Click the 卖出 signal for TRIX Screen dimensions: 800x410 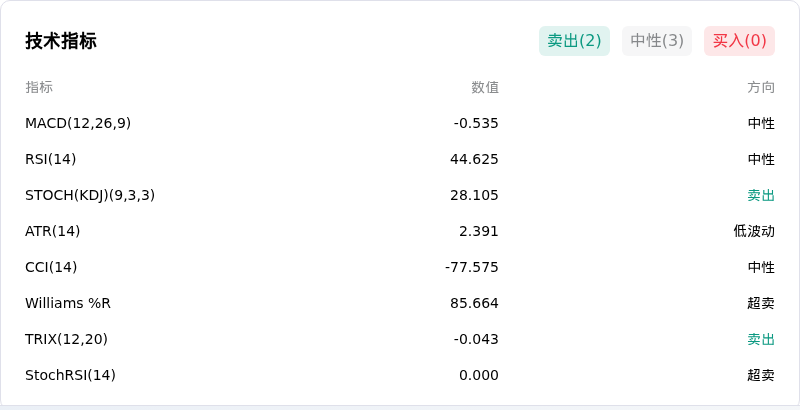(761, 339)
